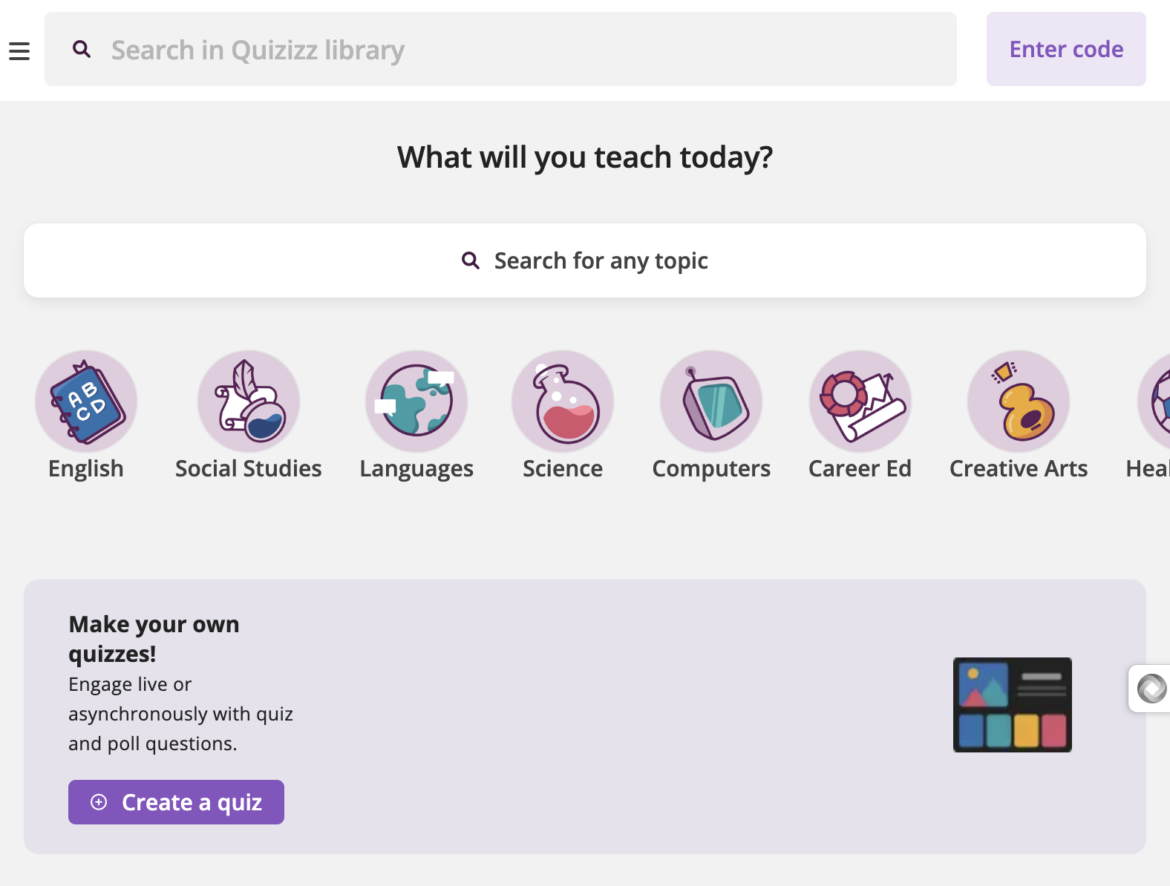Open the Creative Arts icon
Viewport: 1170px width, 886px height.
pos(1018,400)
